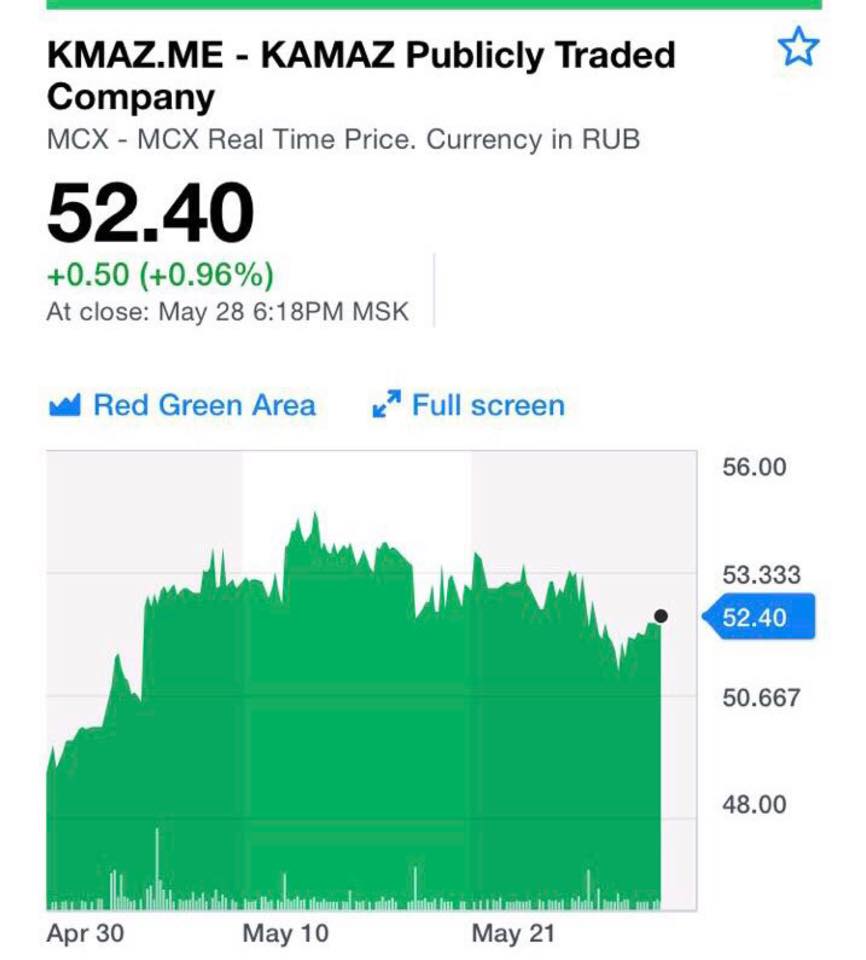Click the 50.667 price axis label
Screen dimensions: 866x960
point(761,697)
